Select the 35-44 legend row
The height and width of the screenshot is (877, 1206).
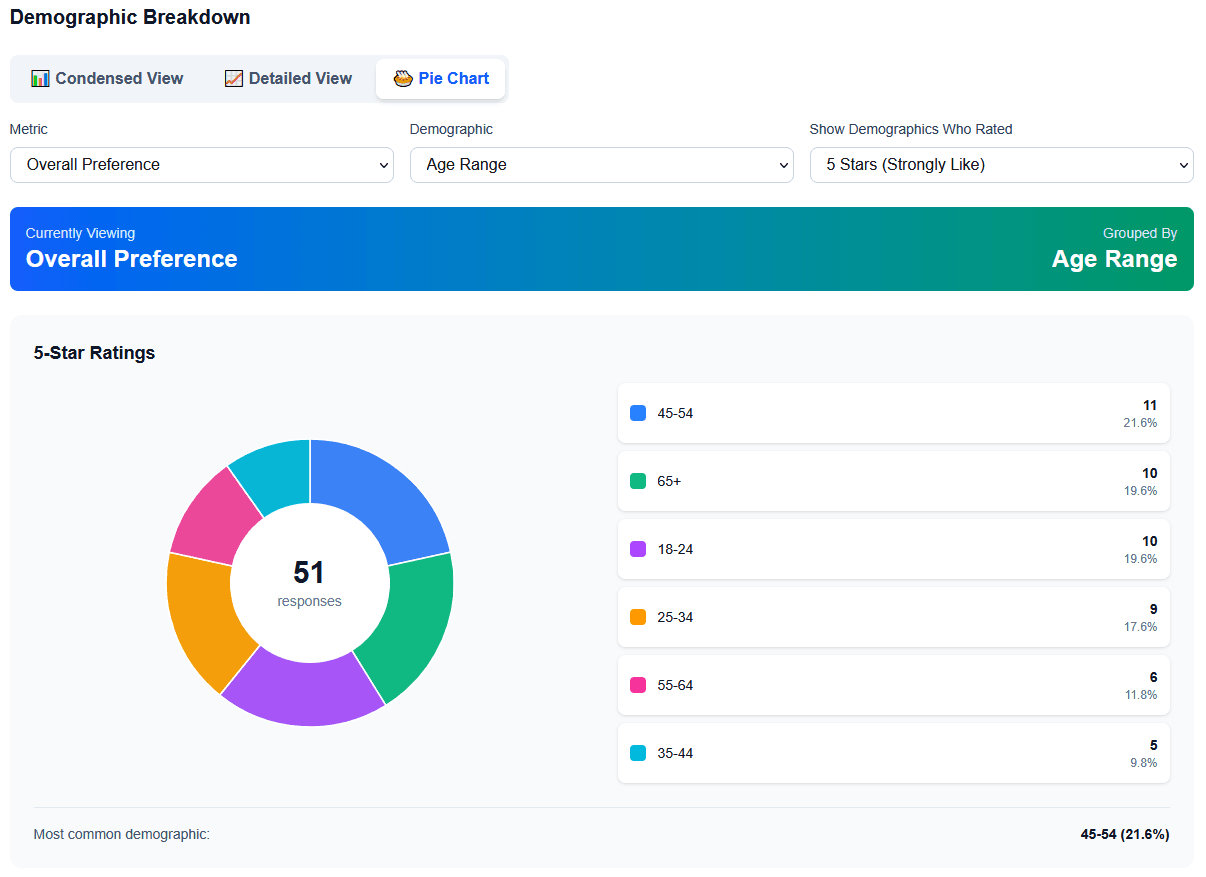(x=893, y=753)
